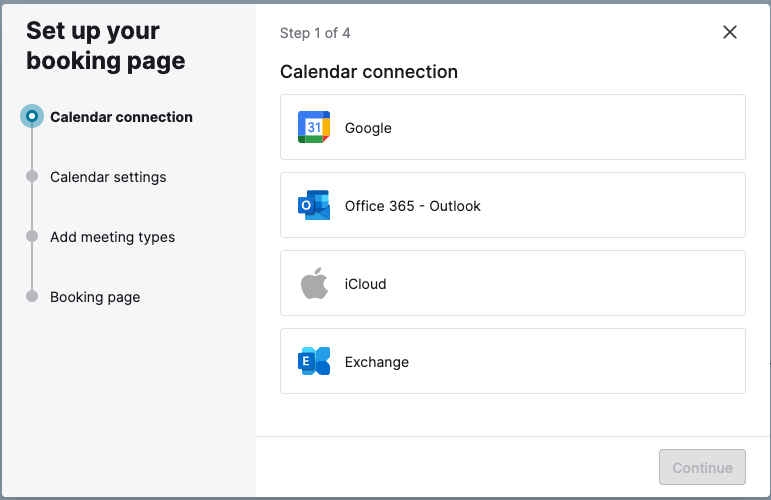Click the Google Calendar icon
The image size is (771, 500).
coord(314,128)
